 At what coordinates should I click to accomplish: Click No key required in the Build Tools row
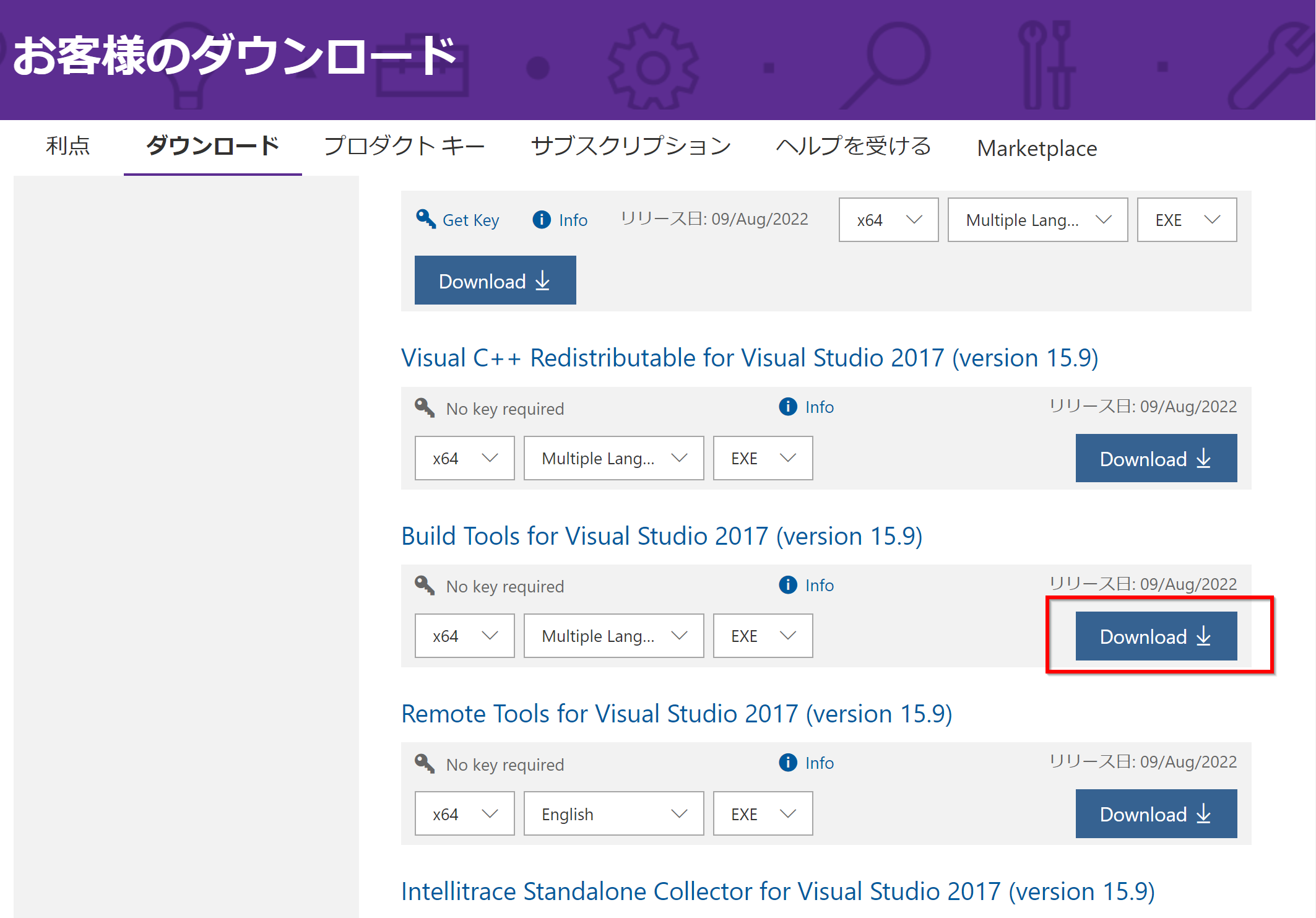pyautogui.click(x=505, y=587)
